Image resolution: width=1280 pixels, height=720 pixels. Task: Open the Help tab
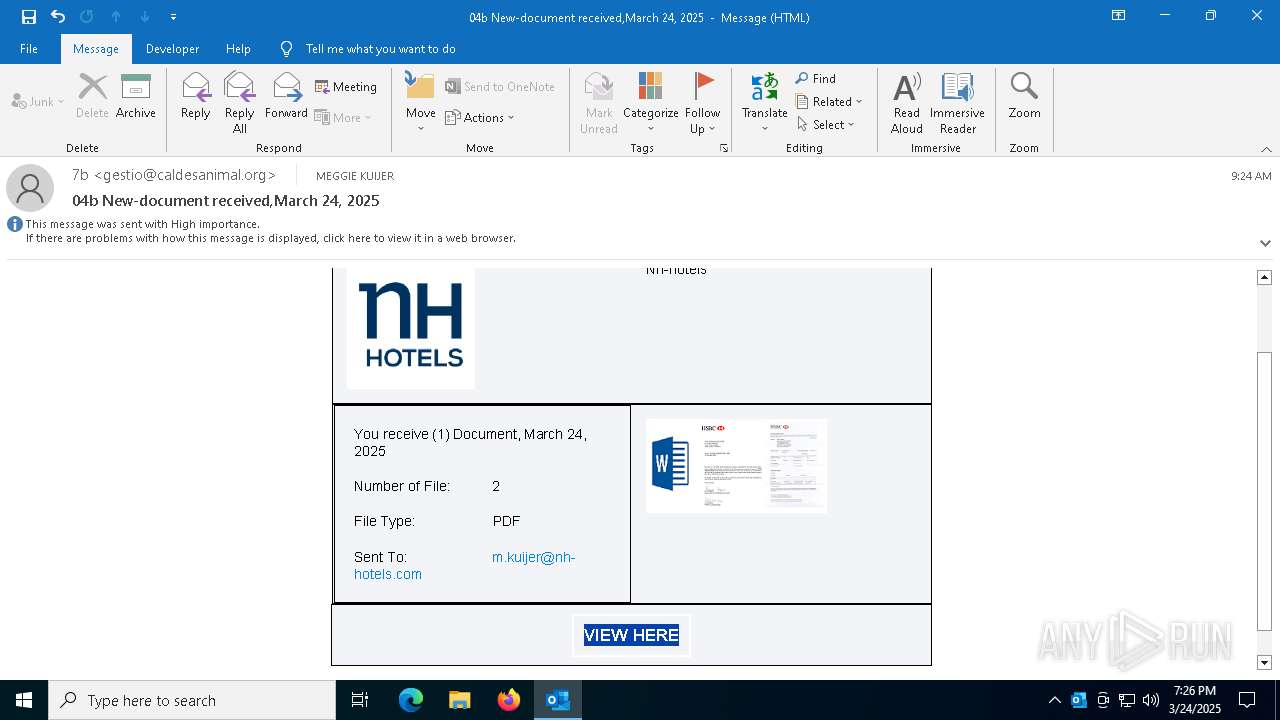click(x=238, y=48)
